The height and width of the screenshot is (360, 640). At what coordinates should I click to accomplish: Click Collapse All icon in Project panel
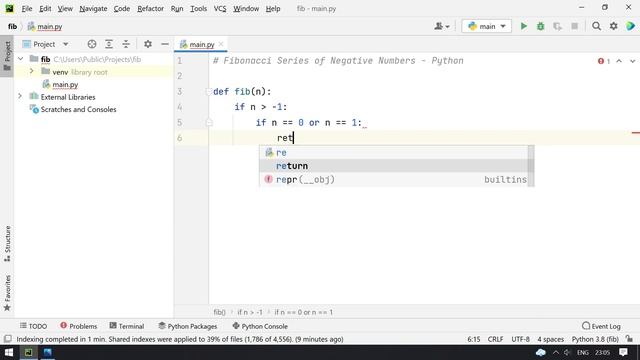[x=126, y=44]
